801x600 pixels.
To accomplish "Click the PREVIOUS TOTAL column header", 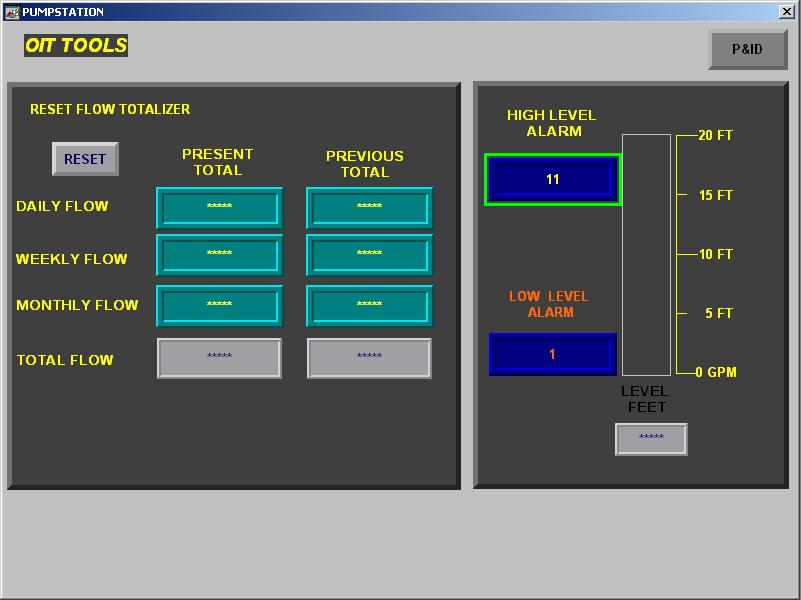I will click(365, 164).
